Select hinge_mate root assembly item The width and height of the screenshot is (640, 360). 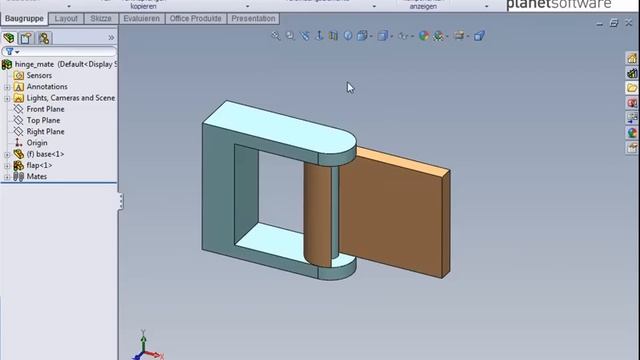pos(60,64)
